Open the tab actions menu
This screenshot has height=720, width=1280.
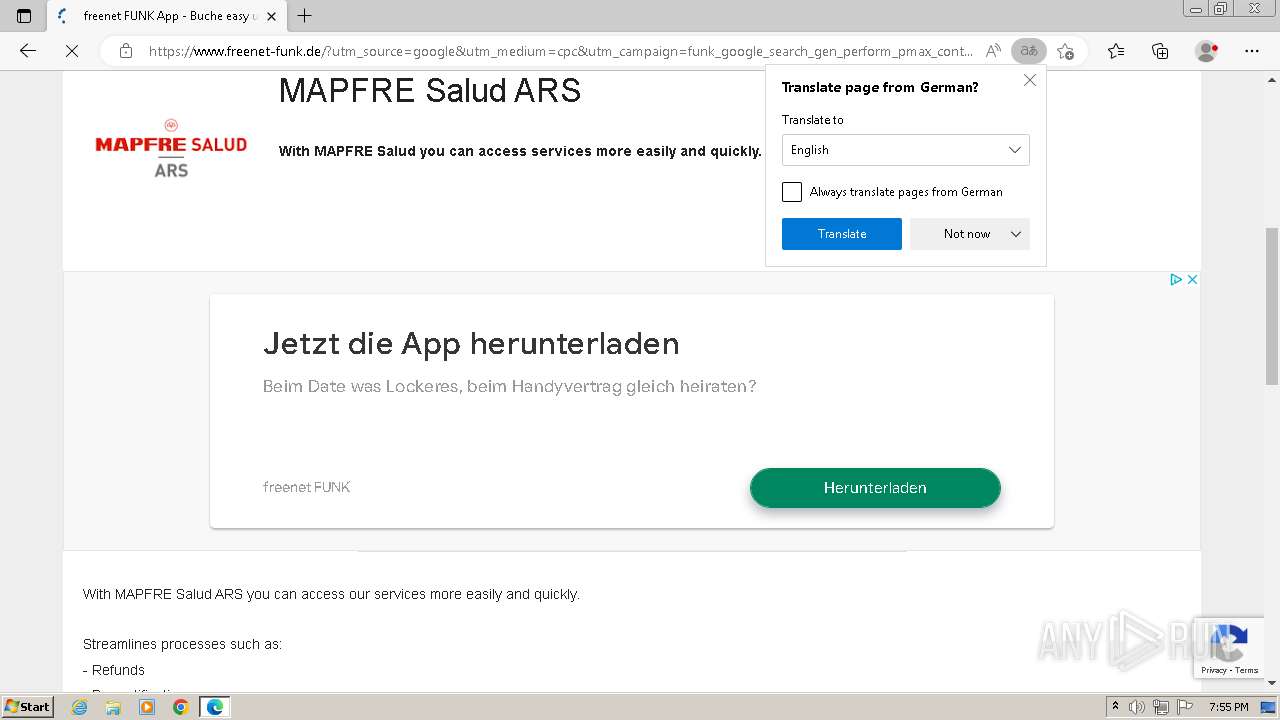[x=24, y=16]
